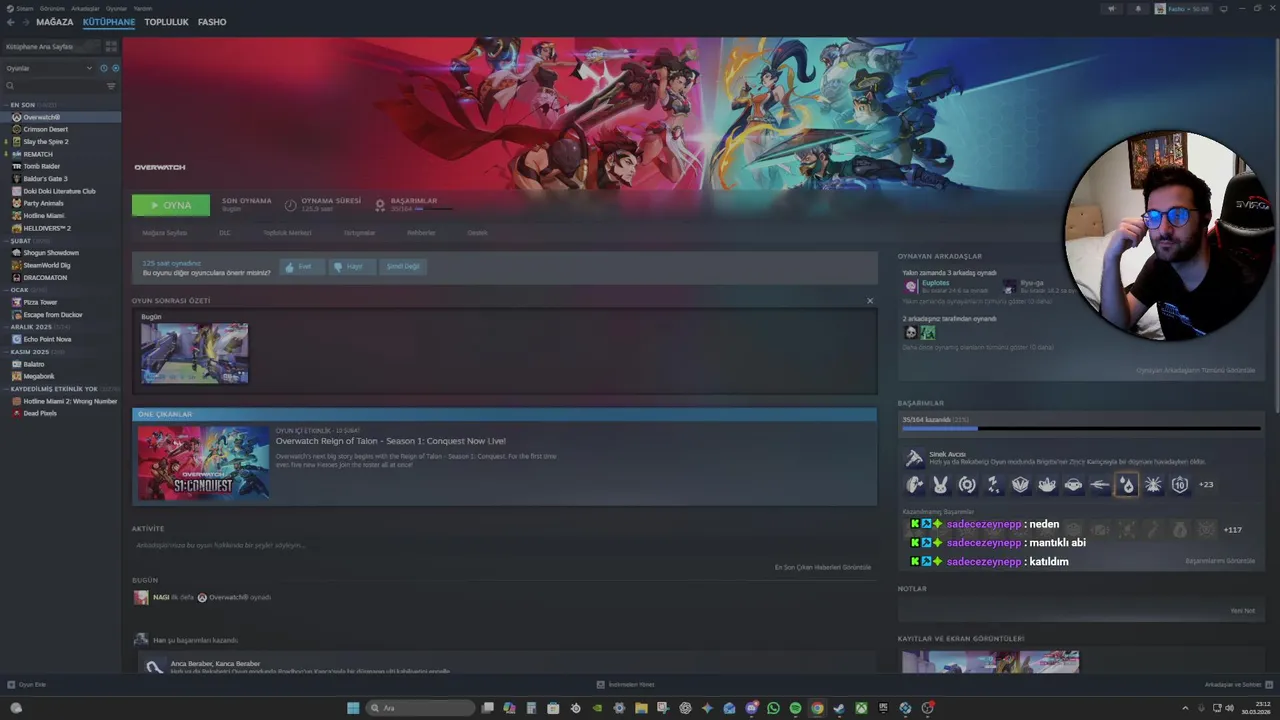Open friend Ryu-ga avatar
The height and width of the screenshot is (720, 1280).
[1010, 286]
